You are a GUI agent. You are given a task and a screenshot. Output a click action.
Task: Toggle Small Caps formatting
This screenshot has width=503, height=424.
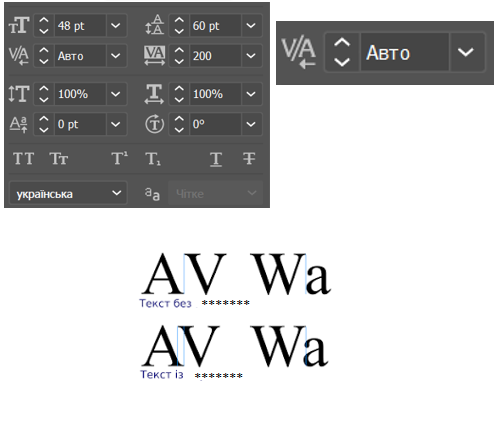click(x=59, y=158)
